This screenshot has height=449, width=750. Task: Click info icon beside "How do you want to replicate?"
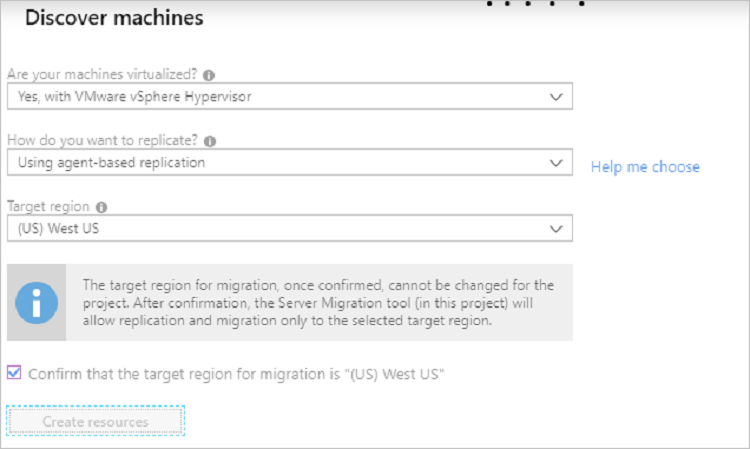209,141
